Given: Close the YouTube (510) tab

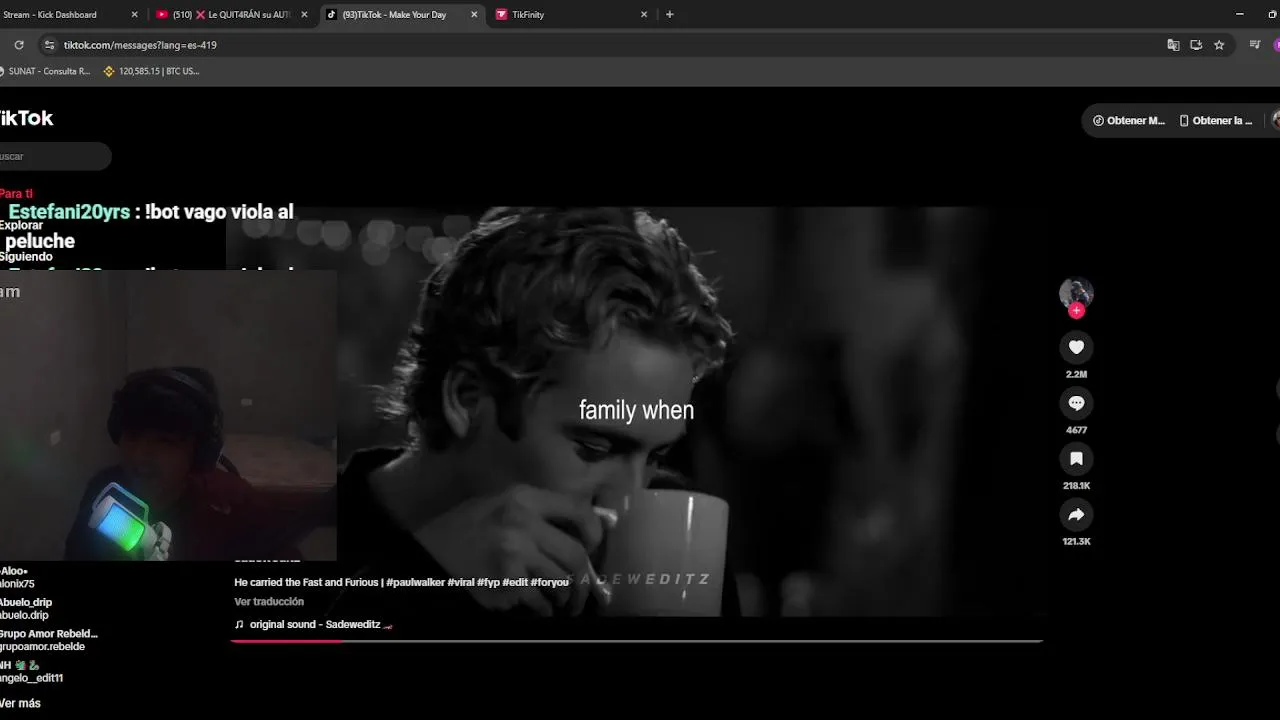Looking at the screenshot, I should tap(305, 15).
